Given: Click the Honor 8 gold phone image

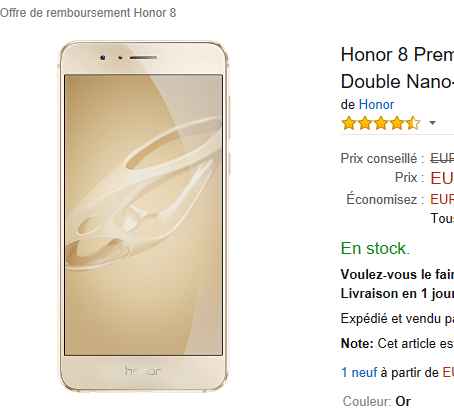Looking at the screenshot, I should (144, 216).
